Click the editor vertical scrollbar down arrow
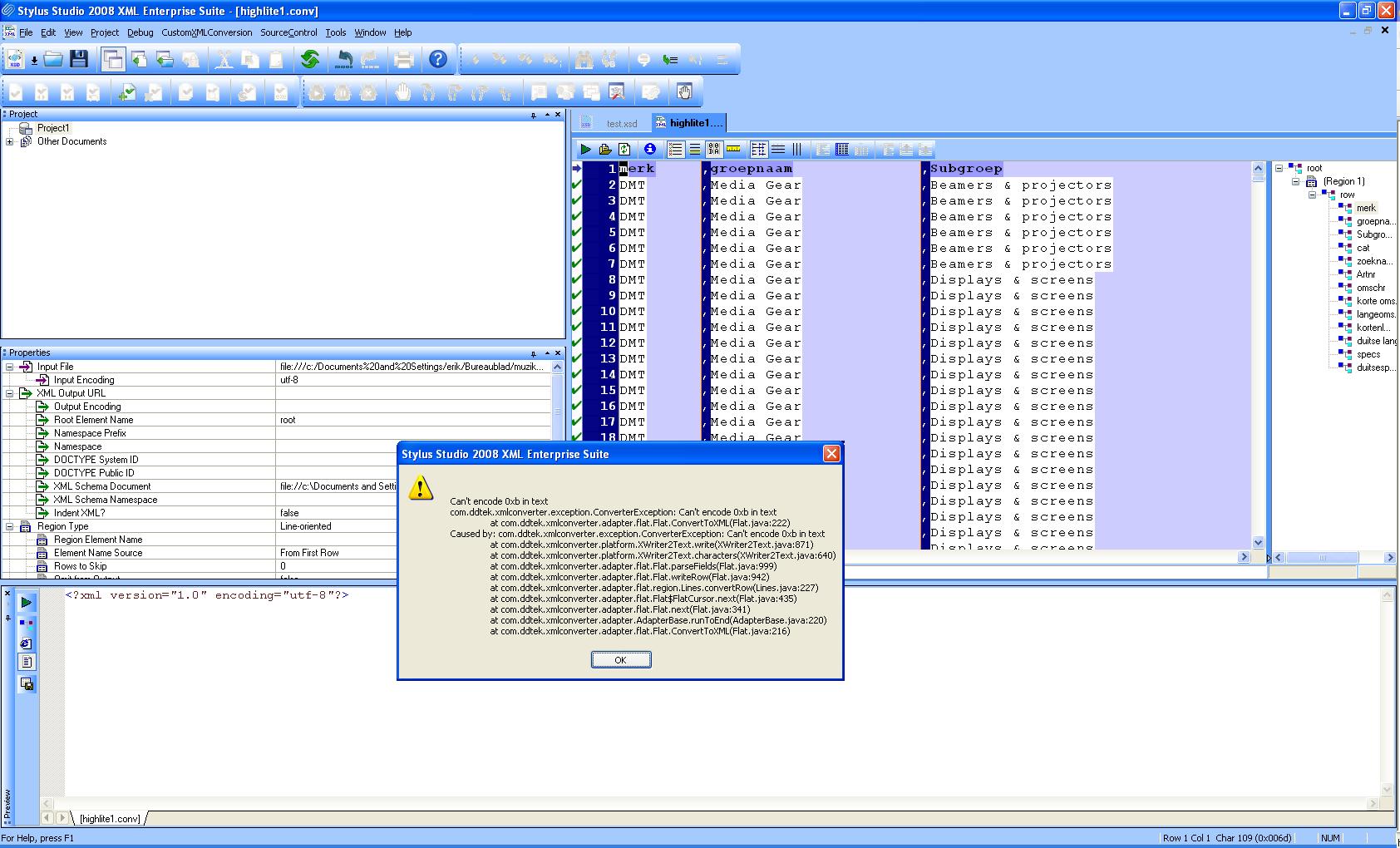The image size is (1400, 848). pos(1258,543)
